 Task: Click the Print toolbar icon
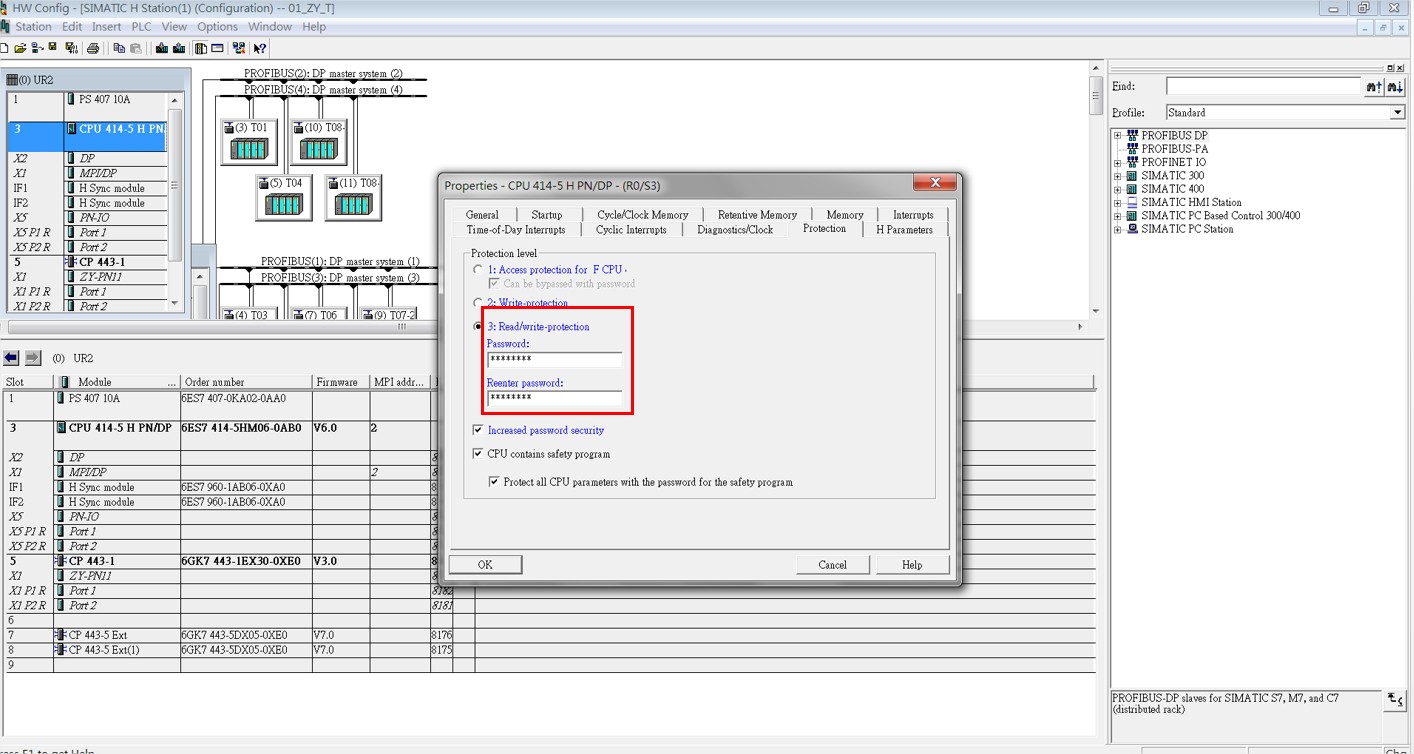pos(93,48)
